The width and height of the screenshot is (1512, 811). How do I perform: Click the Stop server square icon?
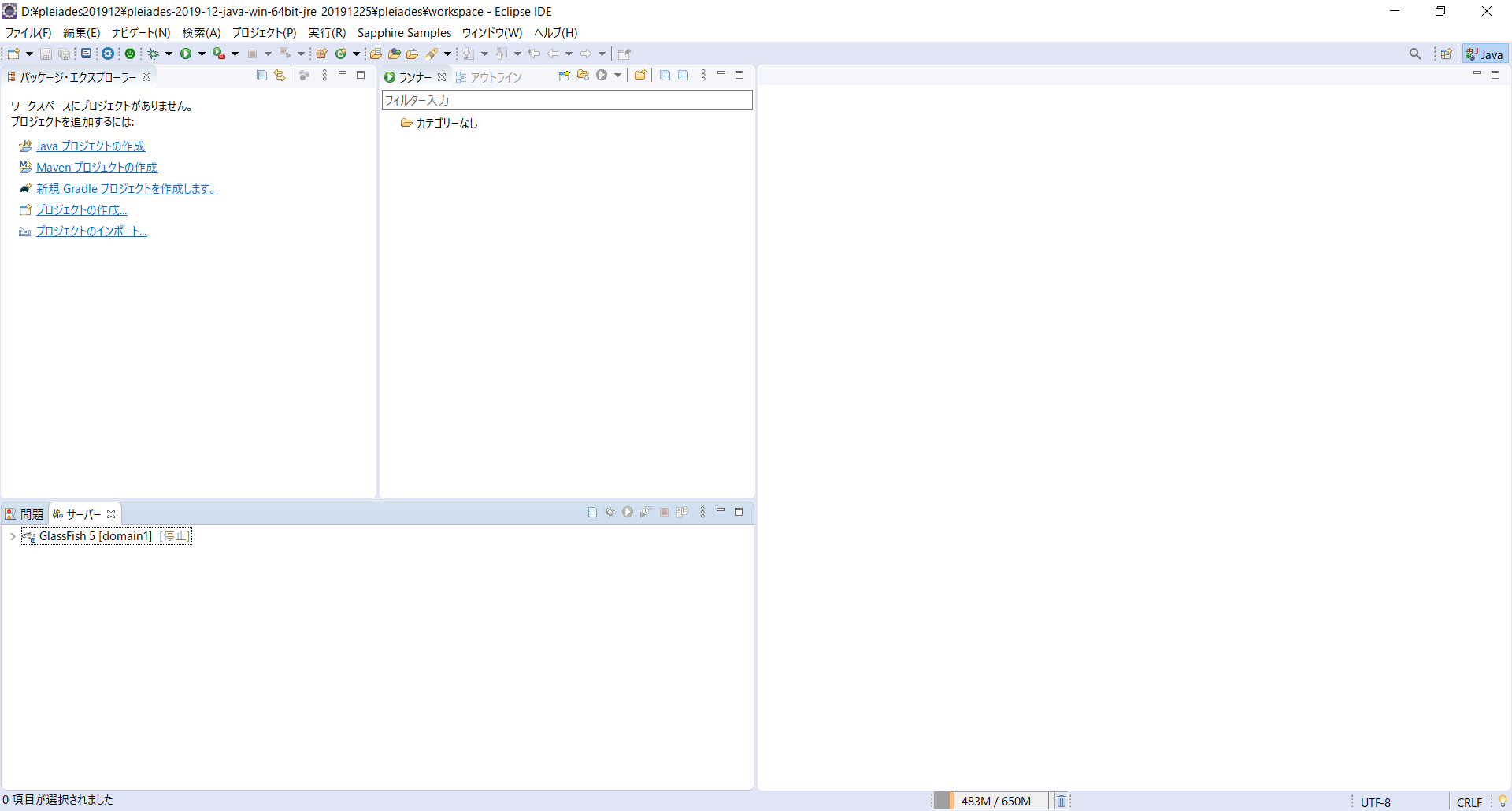(664, 513)
